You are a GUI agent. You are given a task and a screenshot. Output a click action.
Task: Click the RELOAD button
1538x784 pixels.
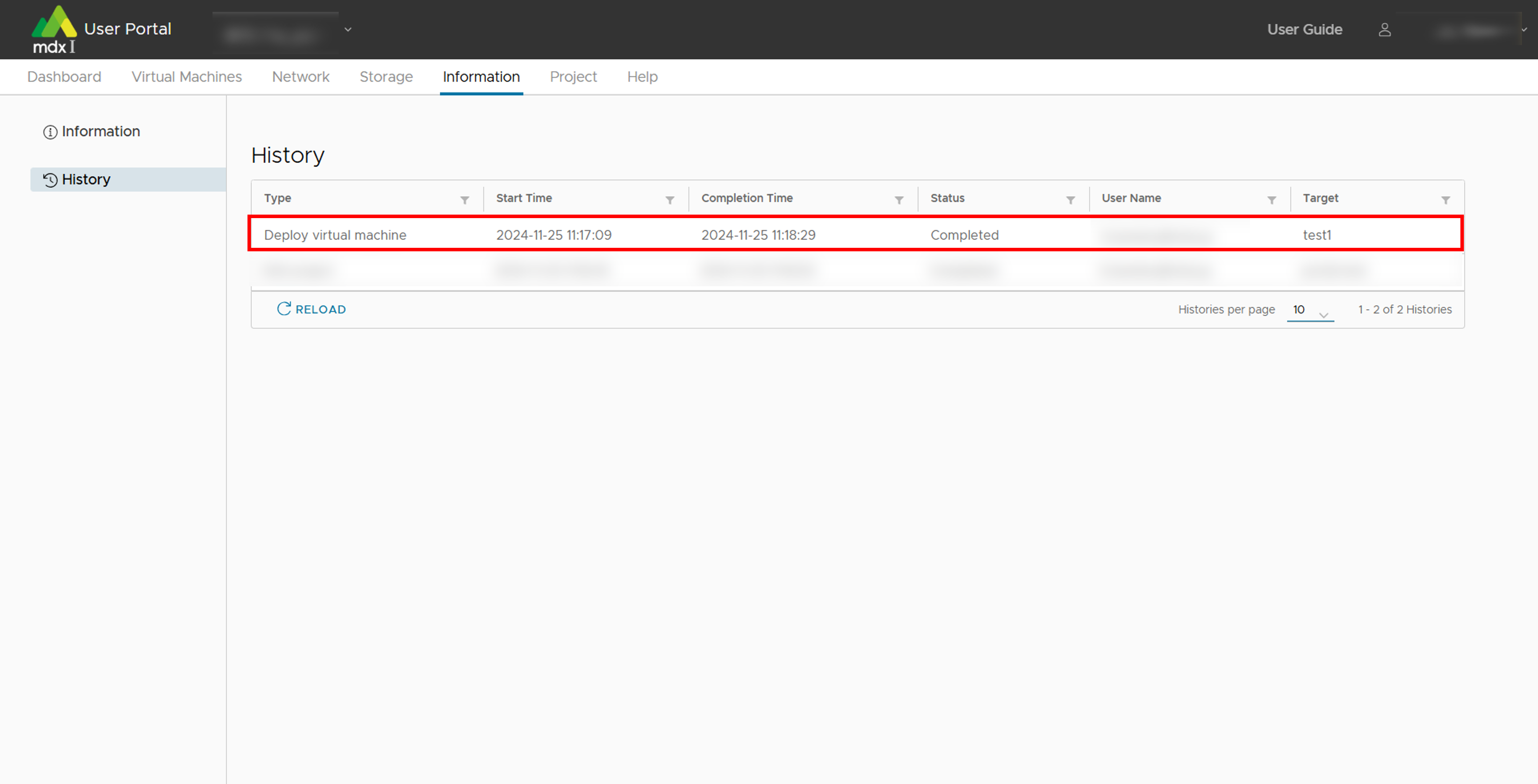click(312, 309)
